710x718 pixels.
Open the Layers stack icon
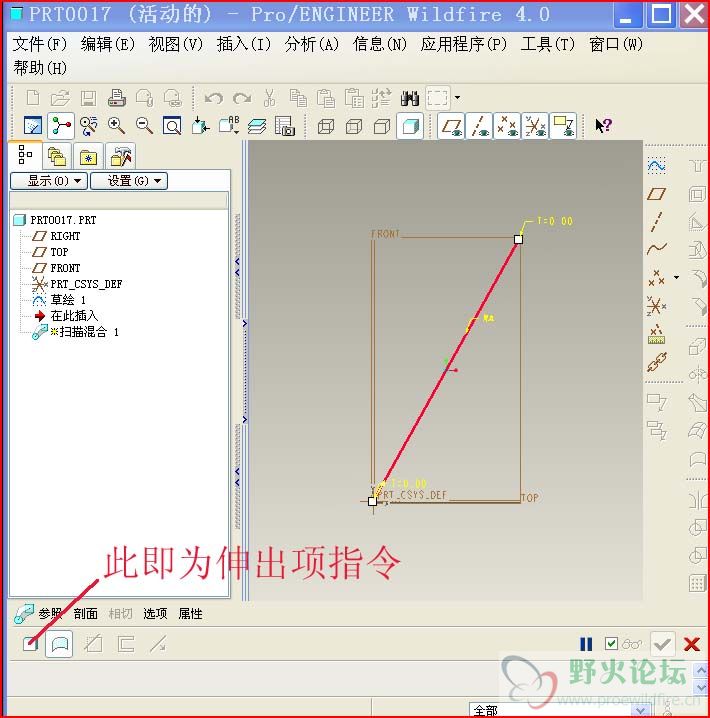[x=257, y=126]
